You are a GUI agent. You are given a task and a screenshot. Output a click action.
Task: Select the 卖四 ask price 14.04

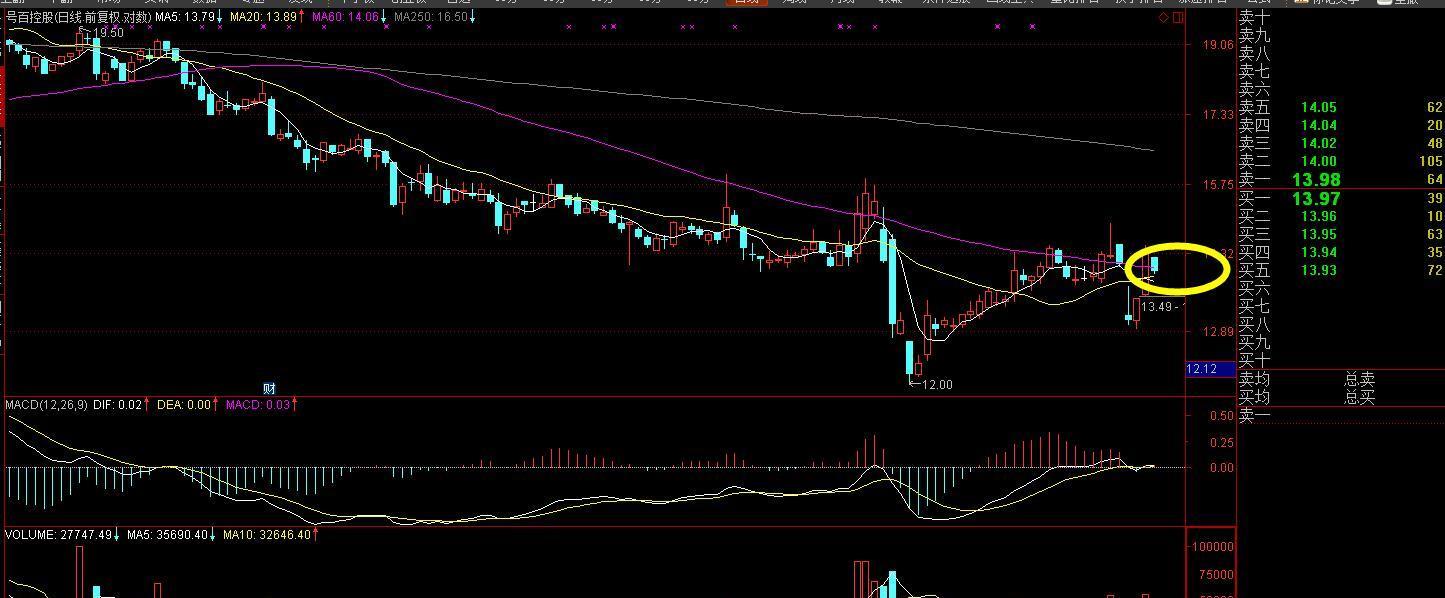tap(1319, 126)
